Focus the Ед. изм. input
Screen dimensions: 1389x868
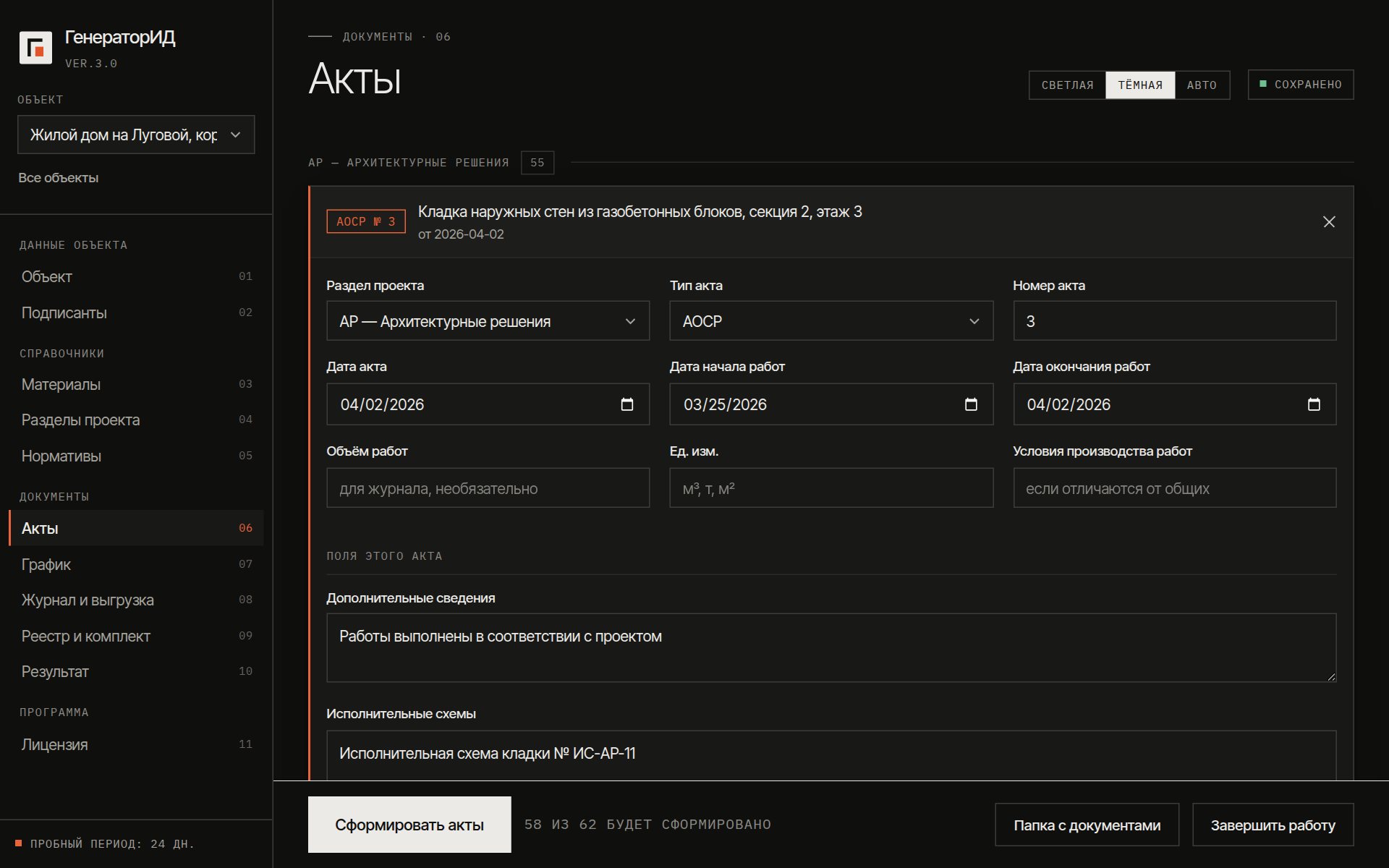point(831,488)
